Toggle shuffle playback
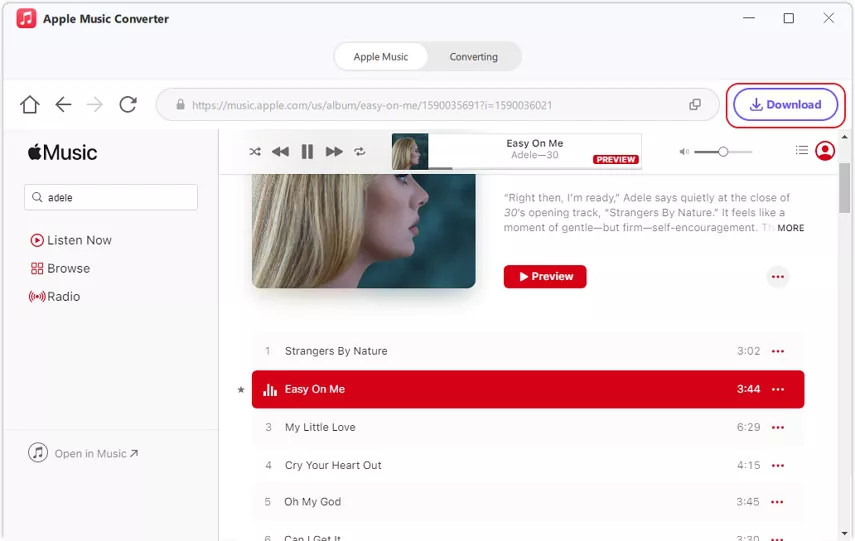The height and width of the screenshot is (541, 855). click(x=255, y=152)
